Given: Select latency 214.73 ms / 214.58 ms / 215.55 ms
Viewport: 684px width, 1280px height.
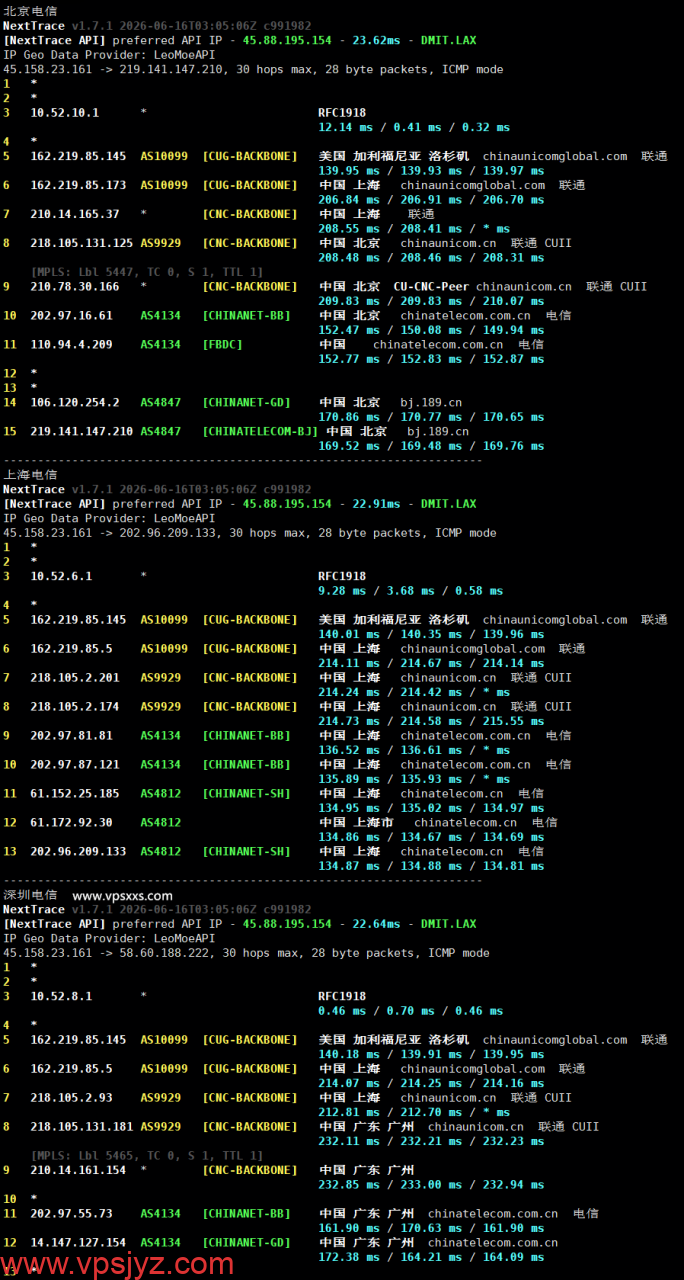Looking at the screenshot, I should point(431,721).
